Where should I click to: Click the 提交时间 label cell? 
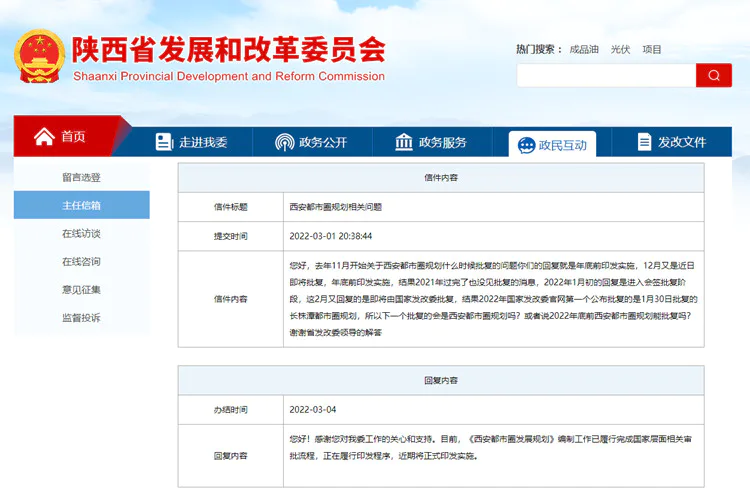click(231, 236)
